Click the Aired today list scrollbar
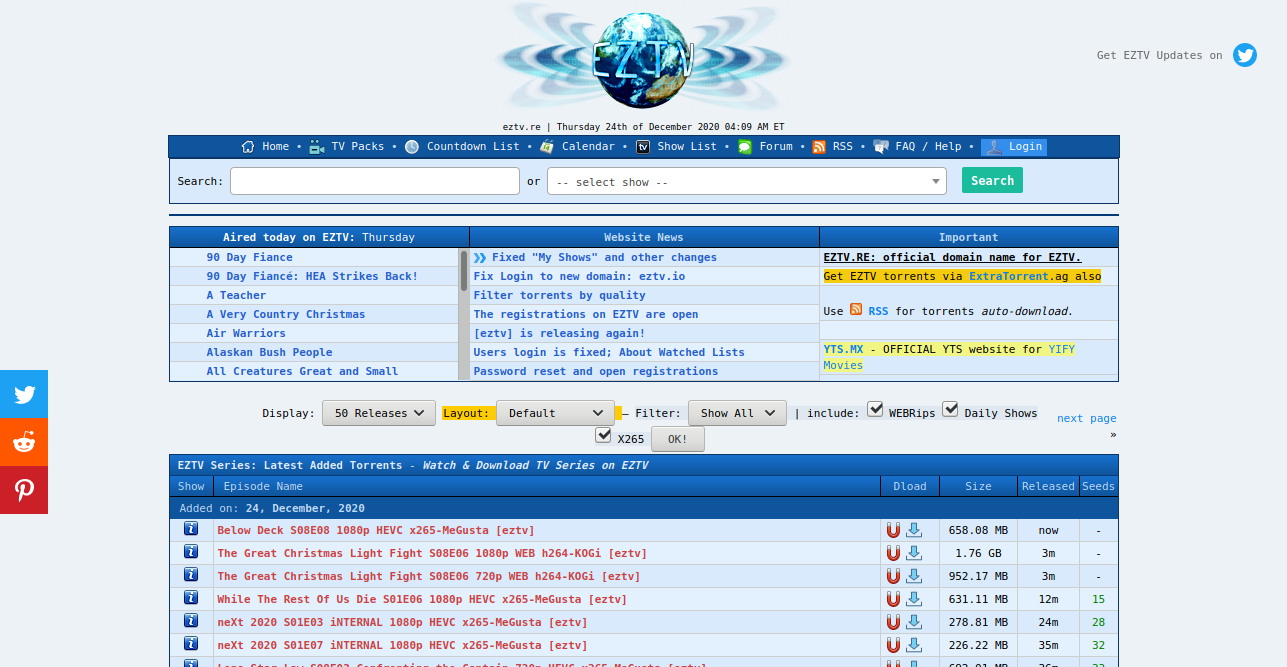Viewport: 1287px width, 667px height. [x=464, y=270]
